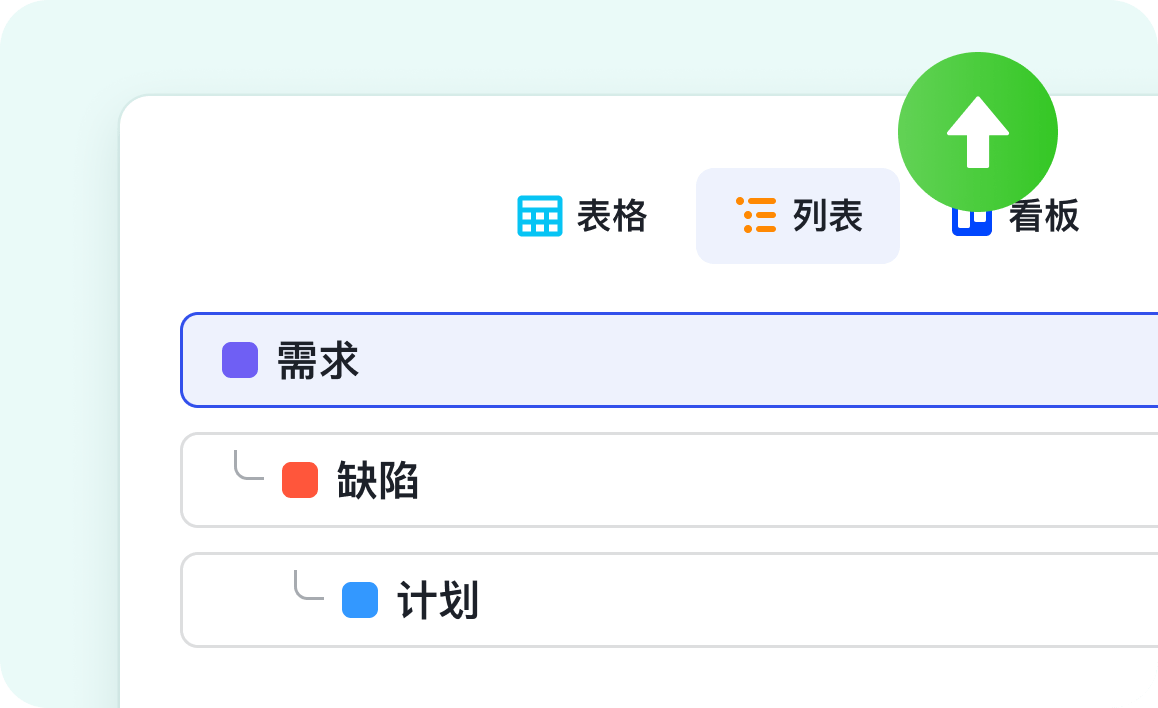
Task: Click the red square icon beside 缺陷
Action: (x=300, y=480)
